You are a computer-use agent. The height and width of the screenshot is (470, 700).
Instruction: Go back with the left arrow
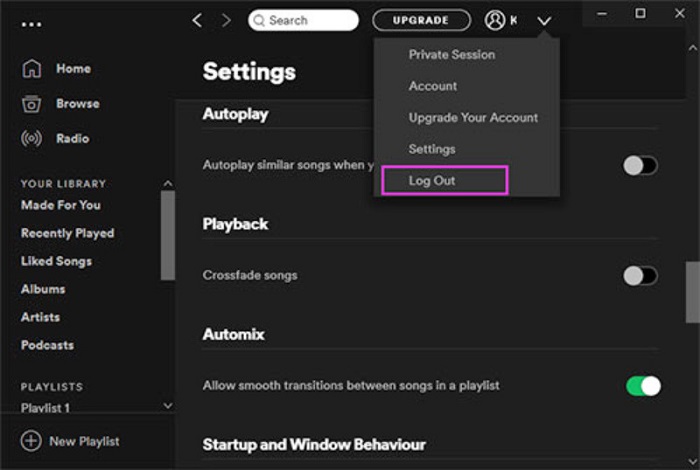197,20
